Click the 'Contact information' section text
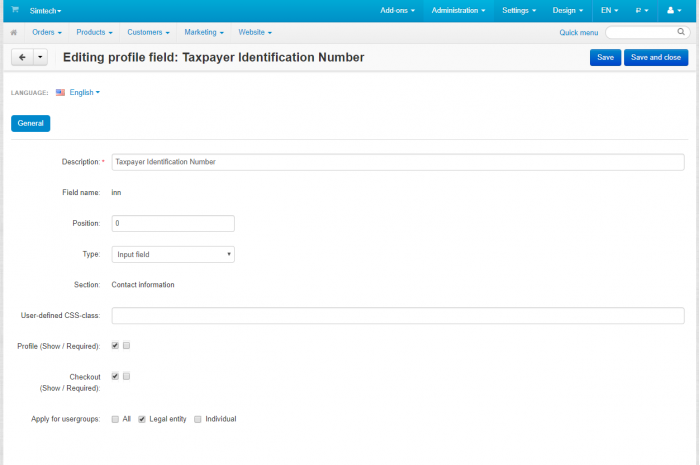The image size is (700, 465). pyautogui.click(x=143, y=285)
